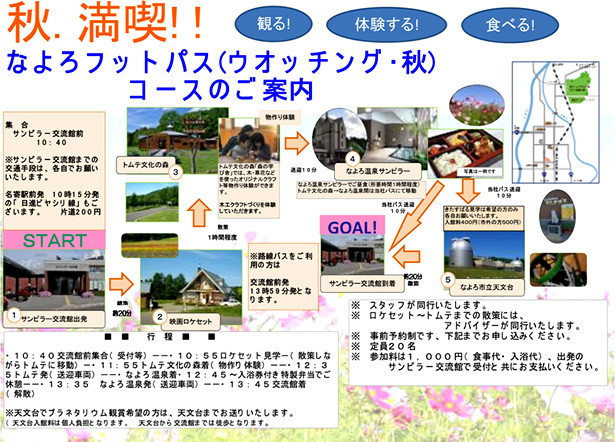The height and width of the screenshot is (442, 615).
Task: Click the サンピラー交流館到着 label
Action: pyautogui.click(x=362, y=283)
